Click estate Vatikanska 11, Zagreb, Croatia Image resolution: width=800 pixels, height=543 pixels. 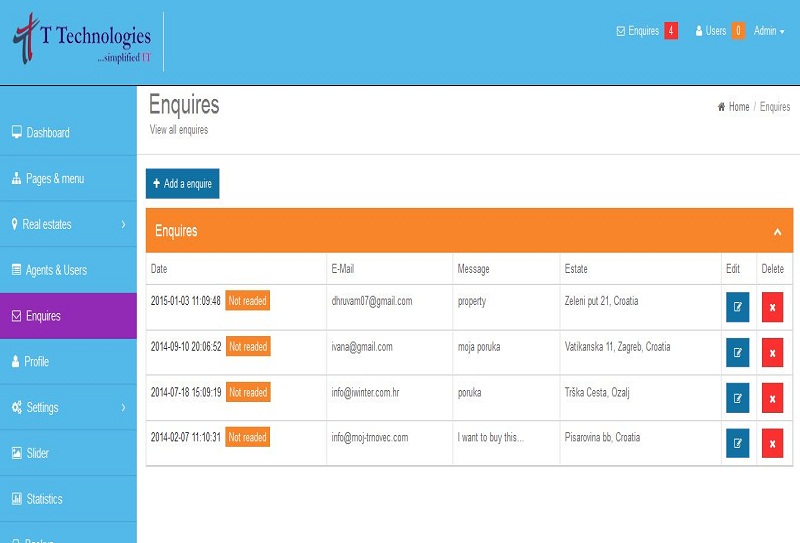coord(617,347)
